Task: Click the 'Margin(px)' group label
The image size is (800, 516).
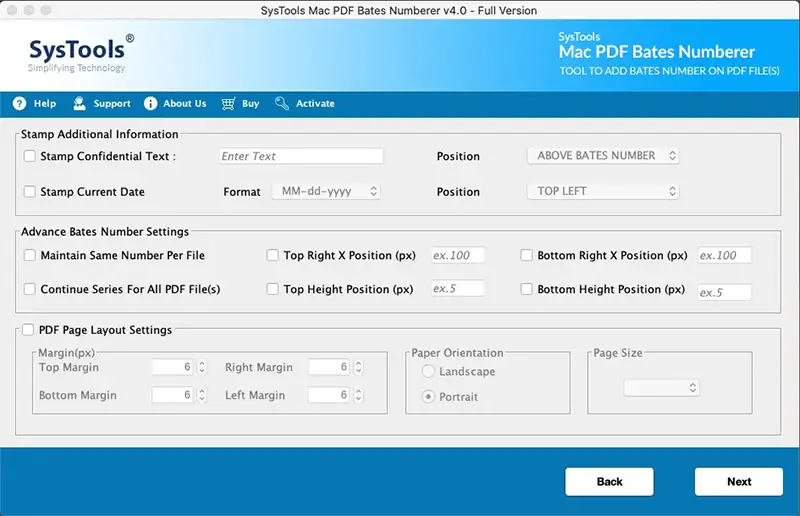Action: 66,353
